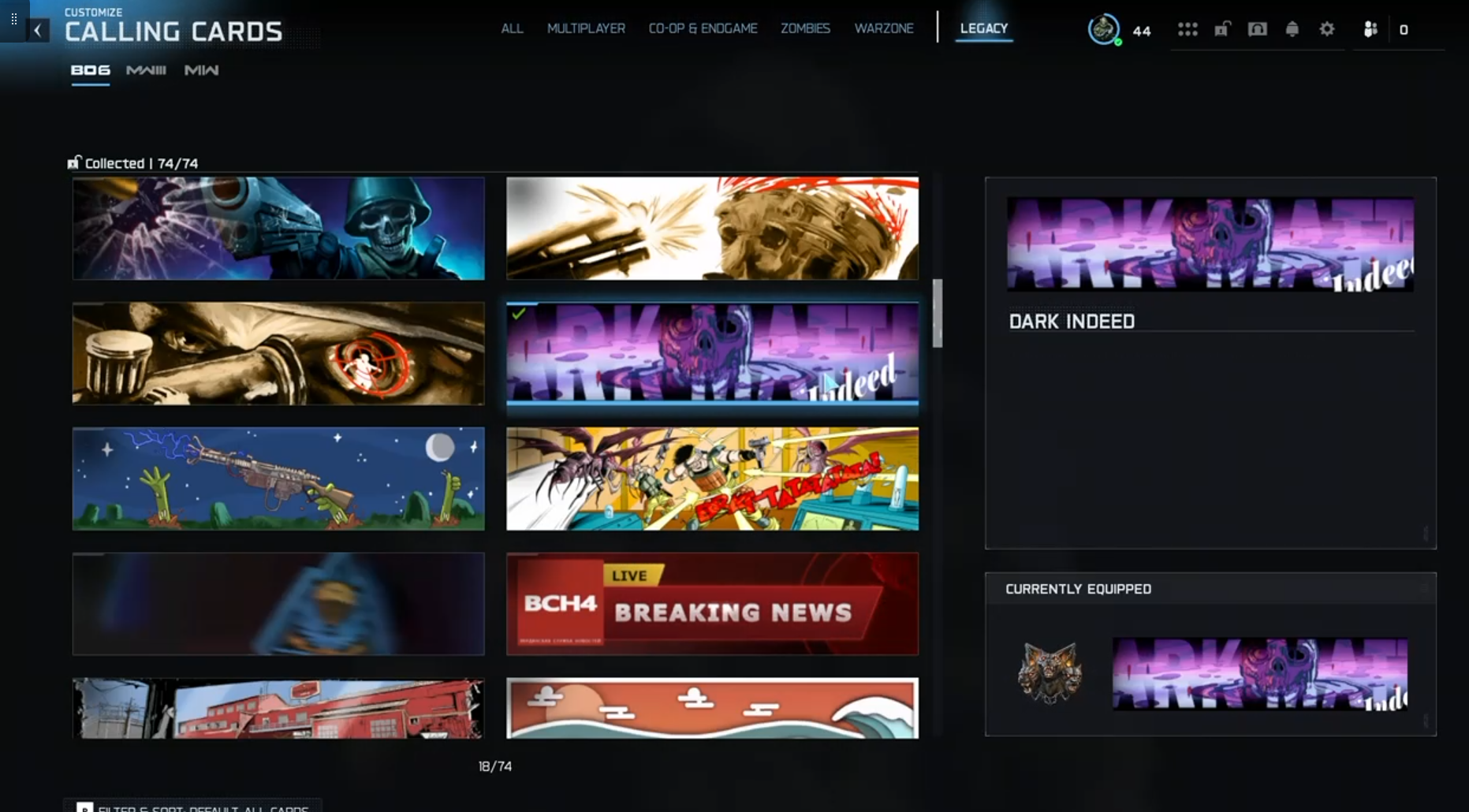1469x812 pixels.
Task: Click the open padlock icon in the header
Action: tap(1222, 29)
